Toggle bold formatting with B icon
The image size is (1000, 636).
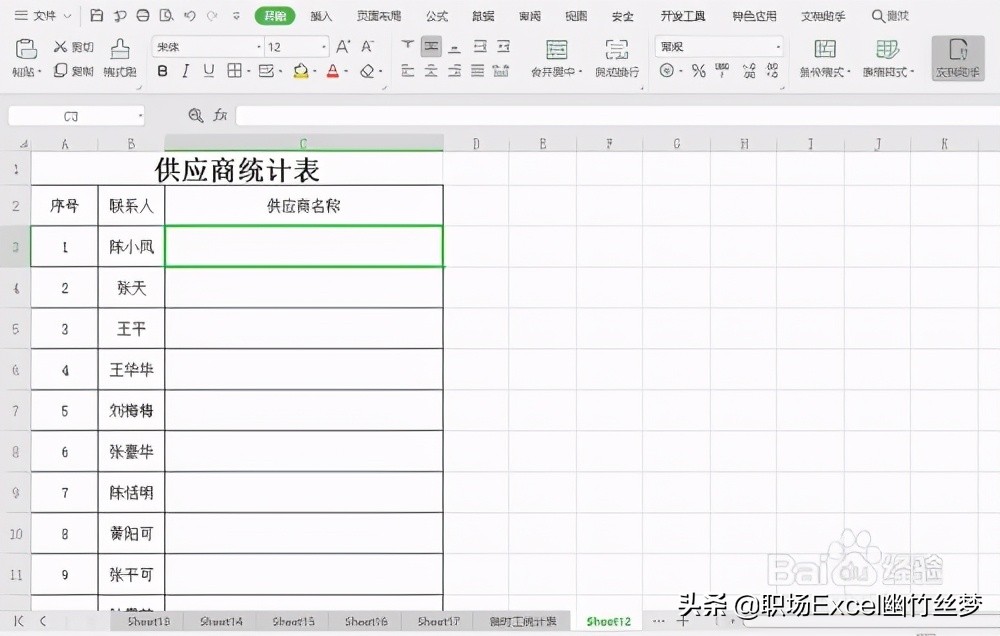(162, 71)
